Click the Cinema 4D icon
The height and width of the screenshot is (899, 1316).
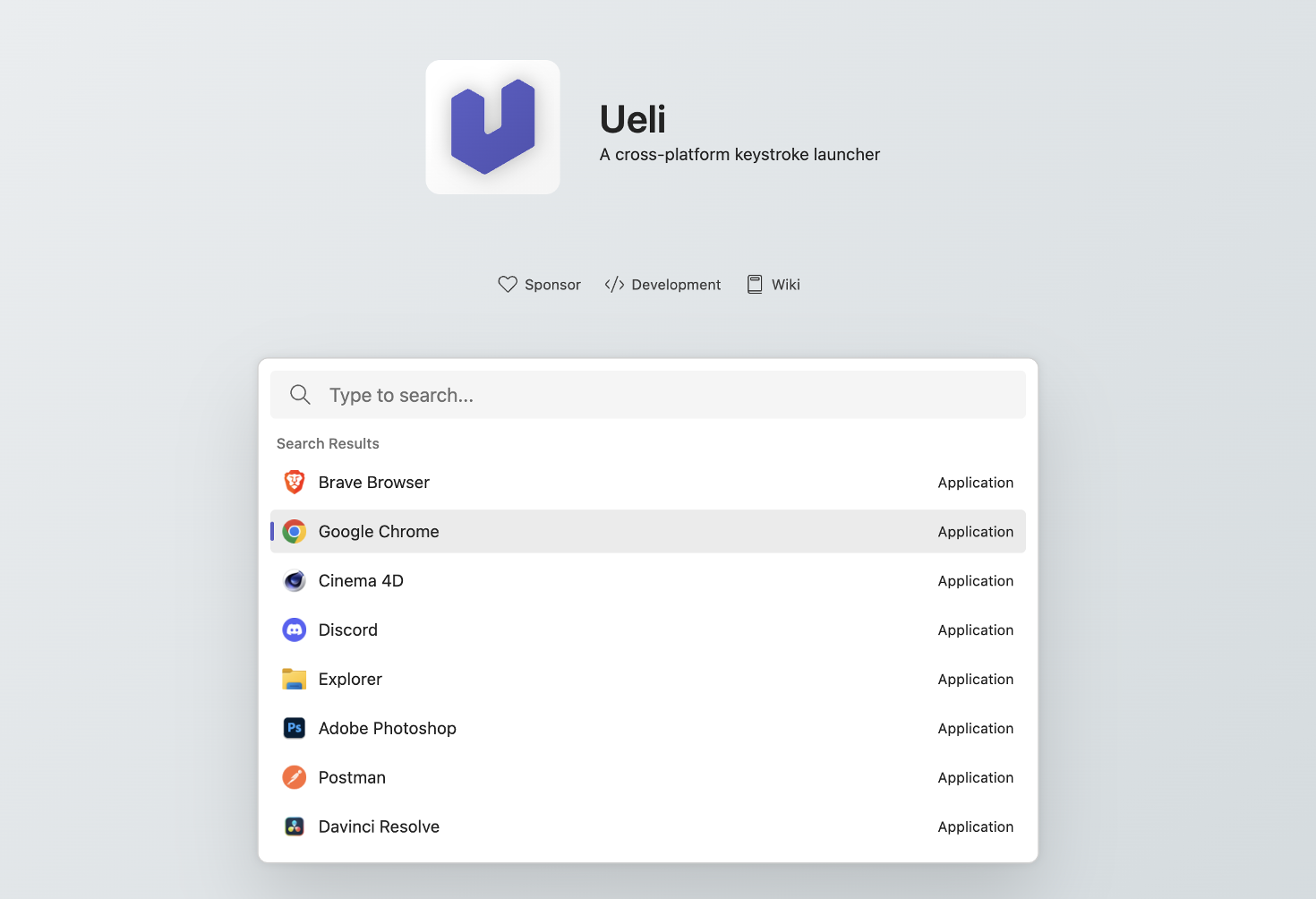coord(294,580)
